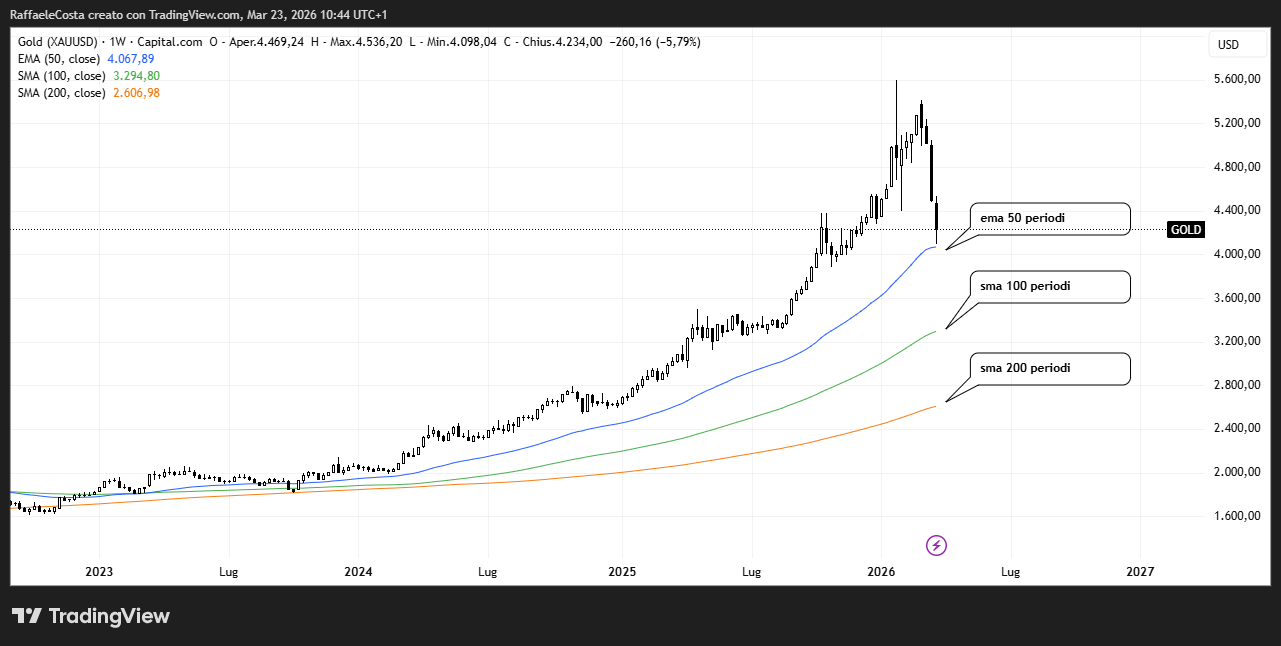
Task: Toggle the EMA (50, close) indicator legend
Action: (61, 59)
